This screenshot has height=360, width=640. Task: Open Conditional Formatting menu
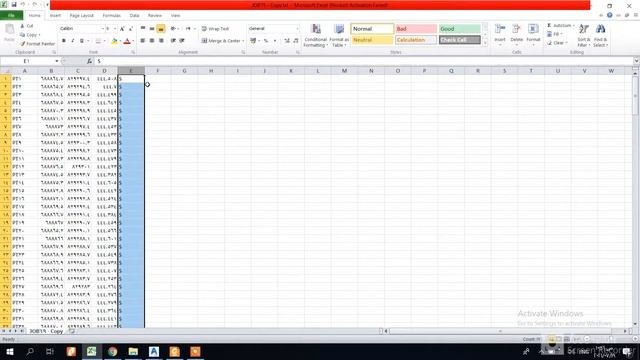316,36
